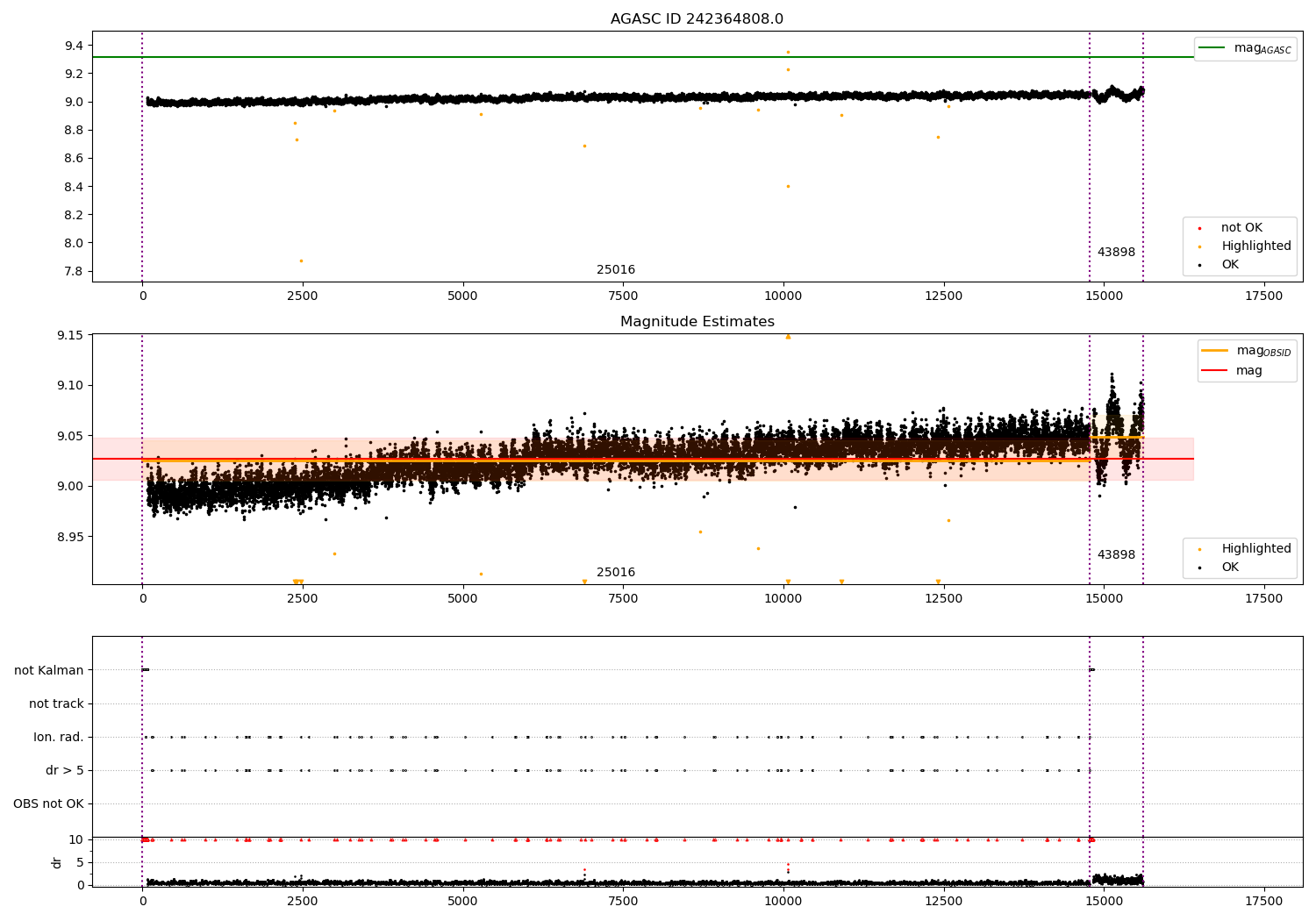The height and width of the screenshot is (921, 1316).
Task: Click the 'not track' row label
Action: [56, 704]
